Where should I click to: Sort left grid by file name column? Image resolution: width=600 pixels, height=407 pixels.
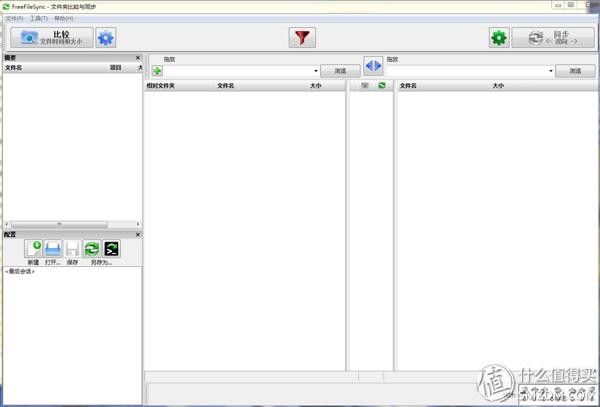point(226,86)
